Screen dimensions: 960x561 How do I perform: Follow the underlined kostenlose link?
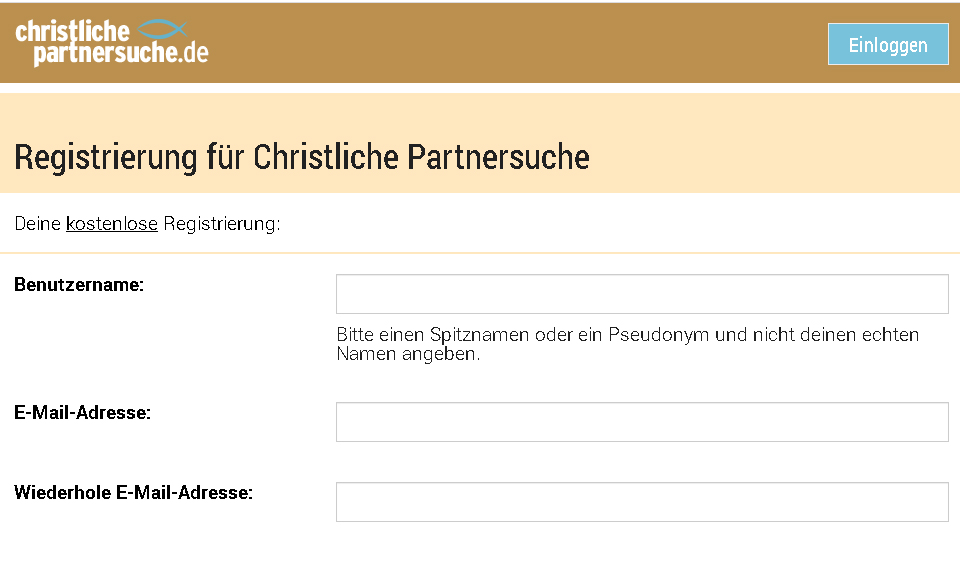coord(111,224)
